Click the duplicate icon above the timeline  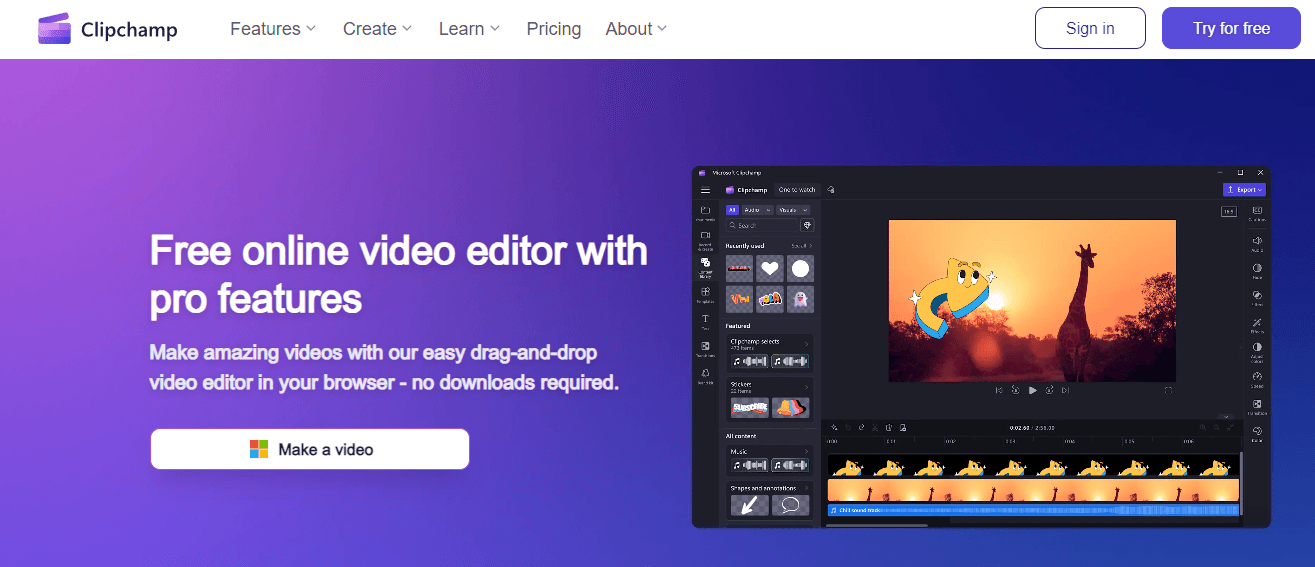click(x=903, y=428)
